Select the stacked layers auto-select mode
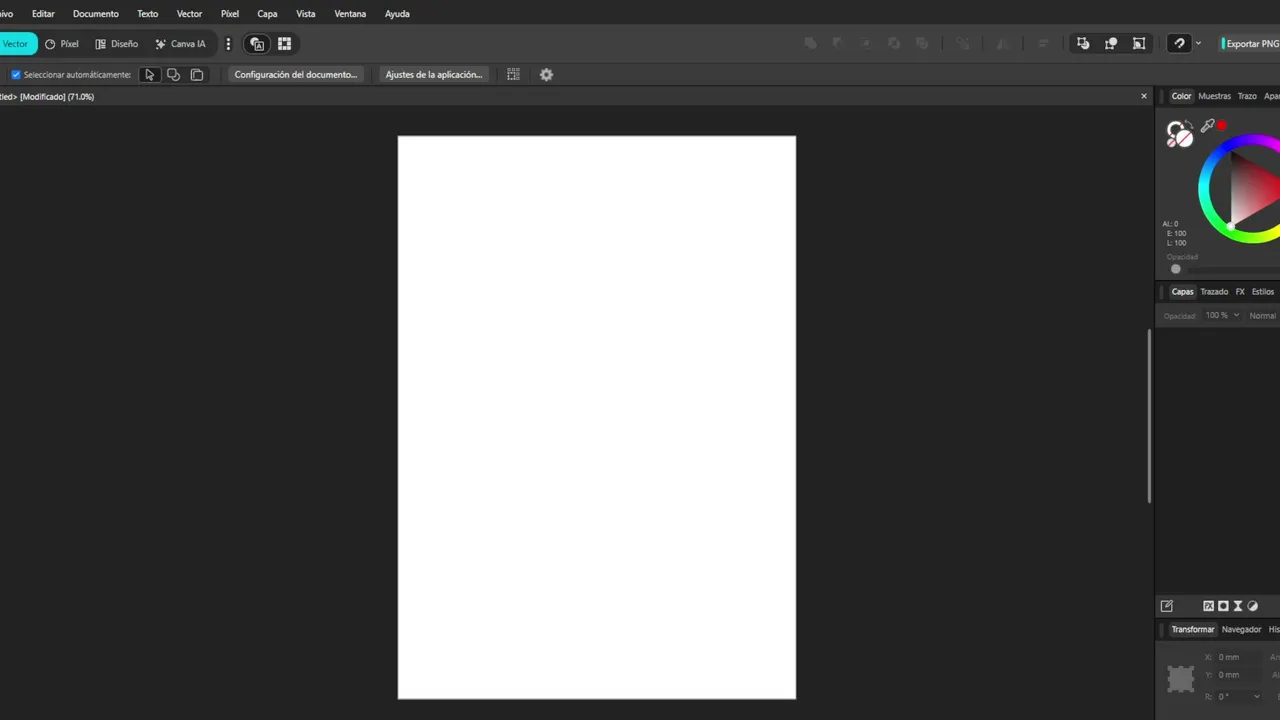 click(x=197, y=75)
